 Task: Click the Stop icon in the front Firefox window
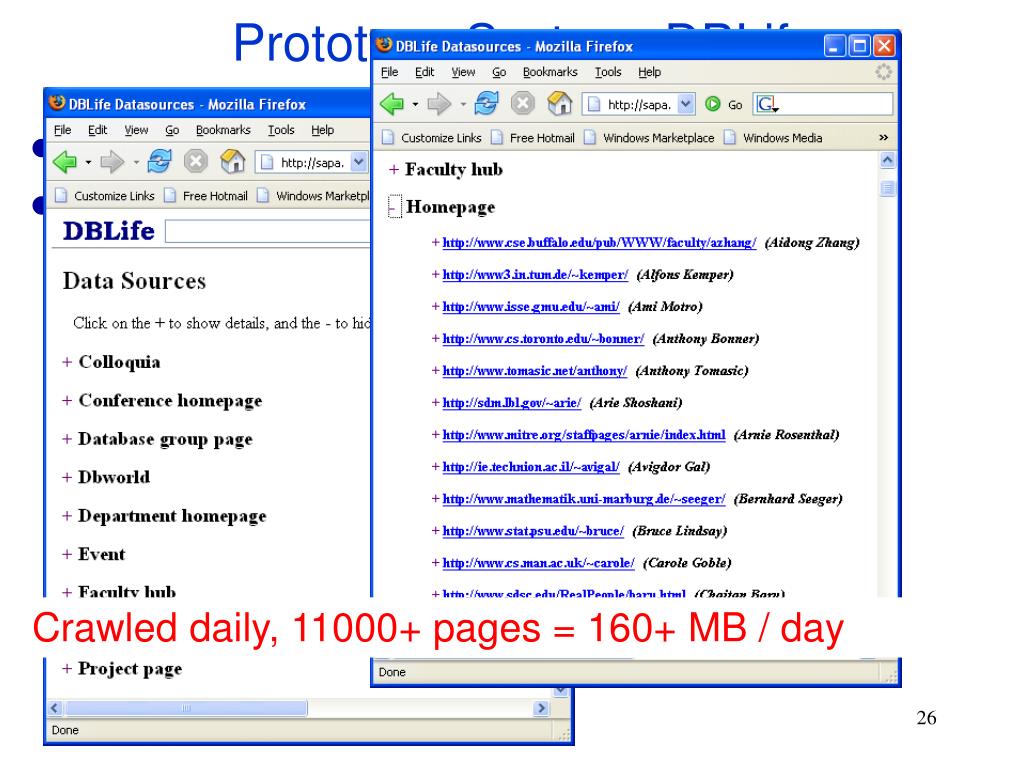pos(522,103)
